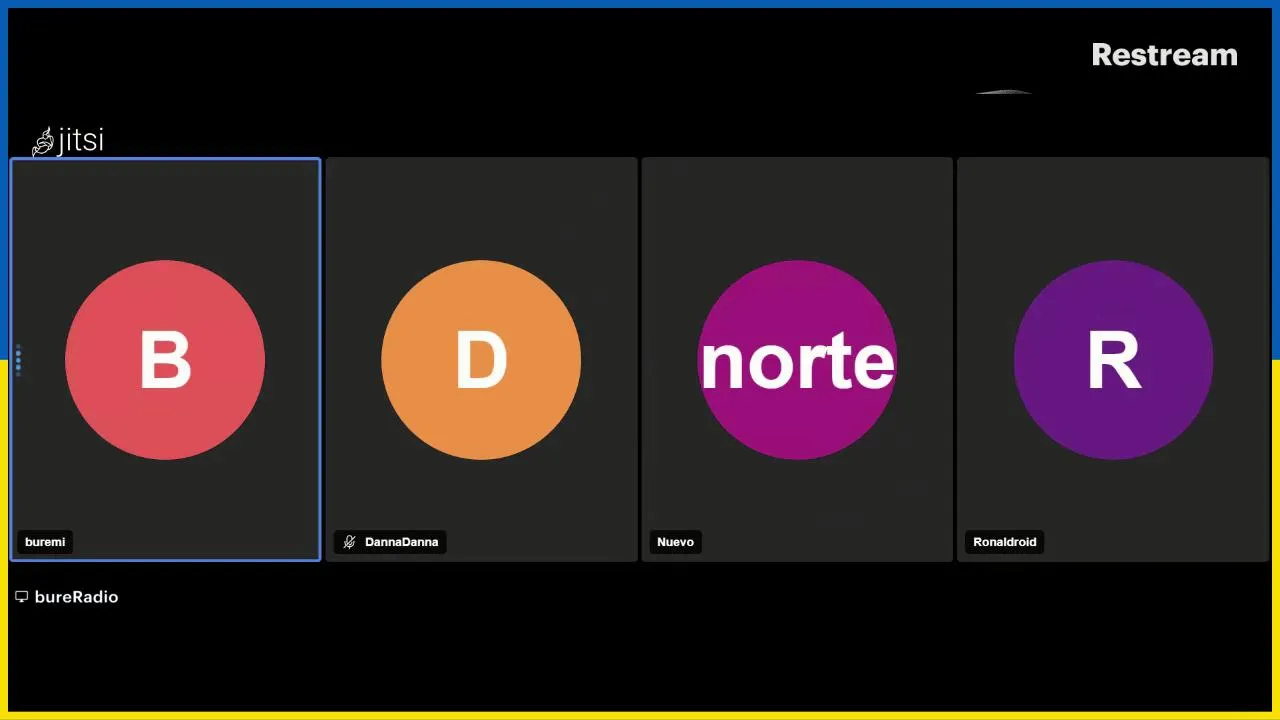This screenshot has height=720, width=1280.
Task: Click the Jitsi logo
Action: [68, 141]
